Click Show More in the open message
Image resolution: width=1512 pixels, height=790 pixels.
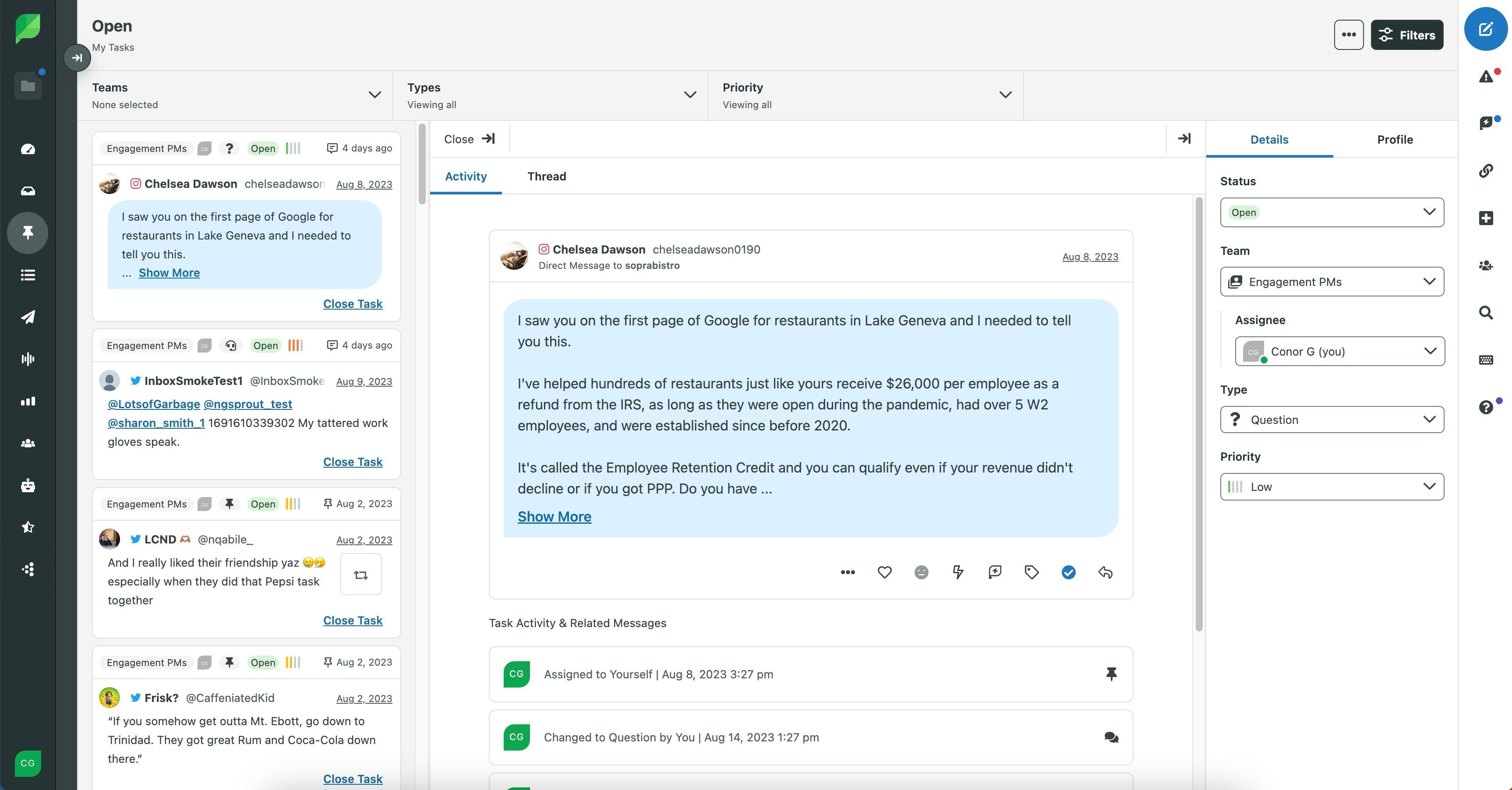click(554, 516)
